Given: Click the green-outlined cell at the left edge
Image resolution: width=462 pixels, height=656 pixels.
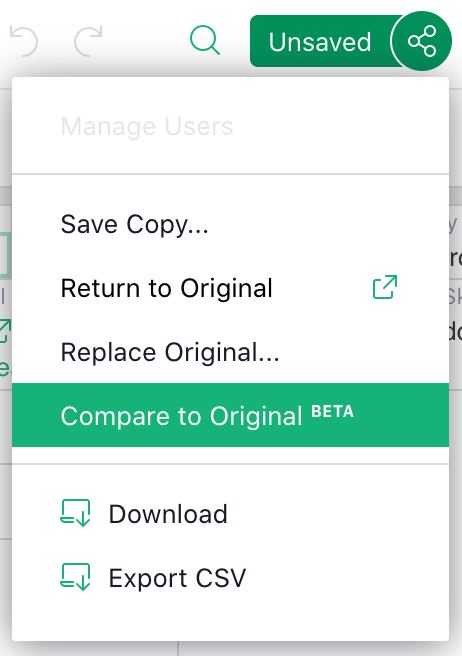Looking at the screenshot, I should coord(5,256).
